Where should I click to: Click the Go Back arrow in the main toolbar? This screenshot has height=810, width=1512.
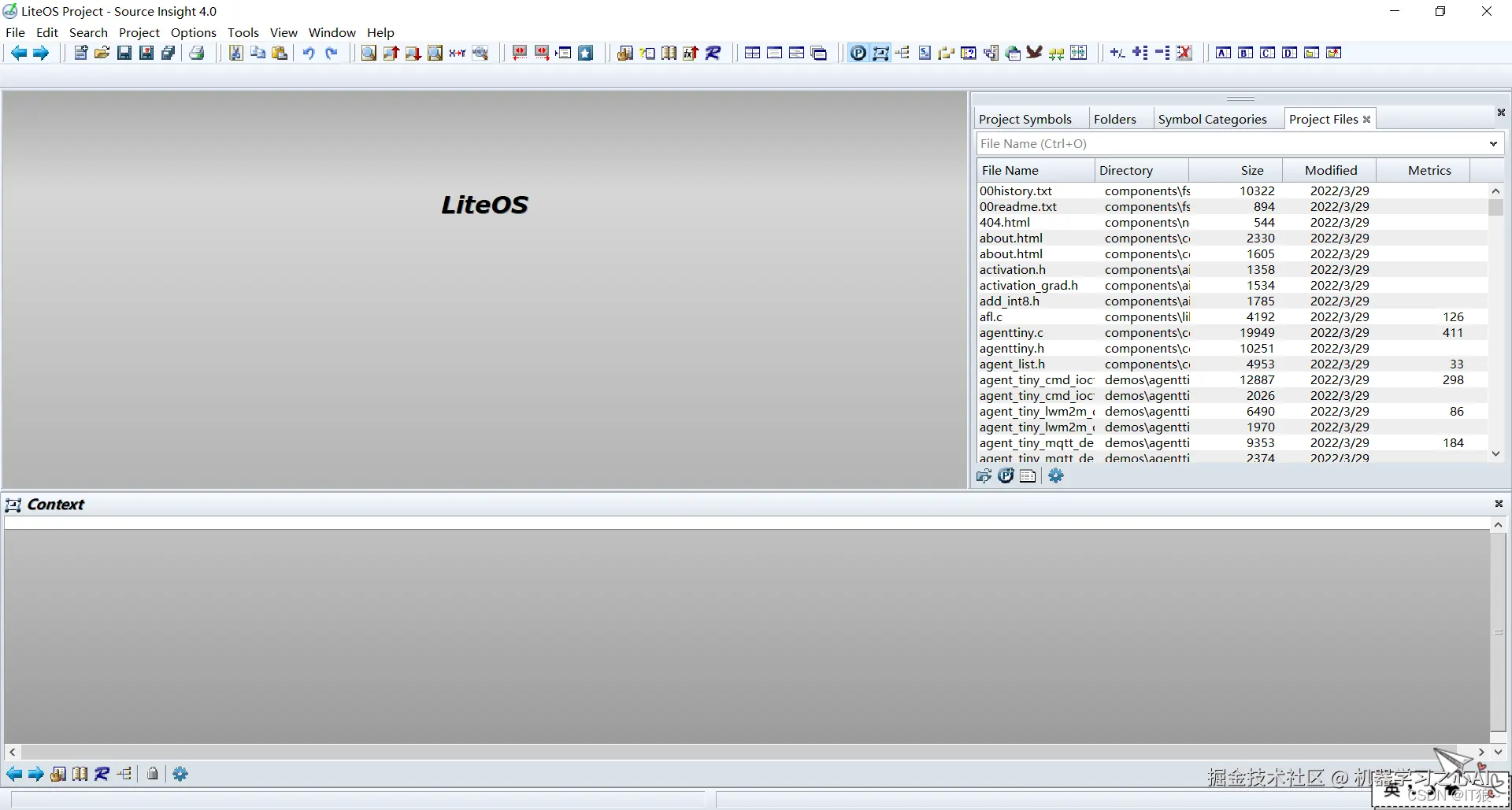click(18, 53)
